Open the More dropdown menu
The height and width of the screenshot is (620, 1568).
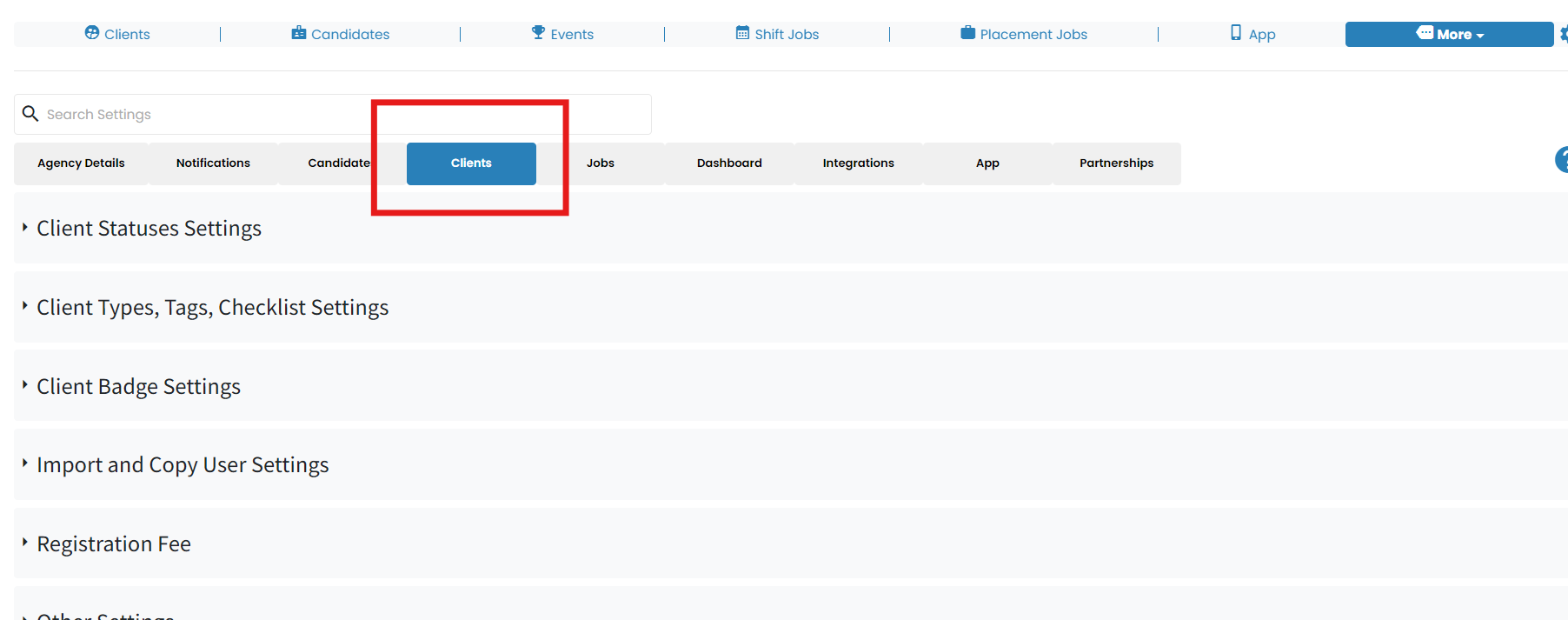point(1449,34)
